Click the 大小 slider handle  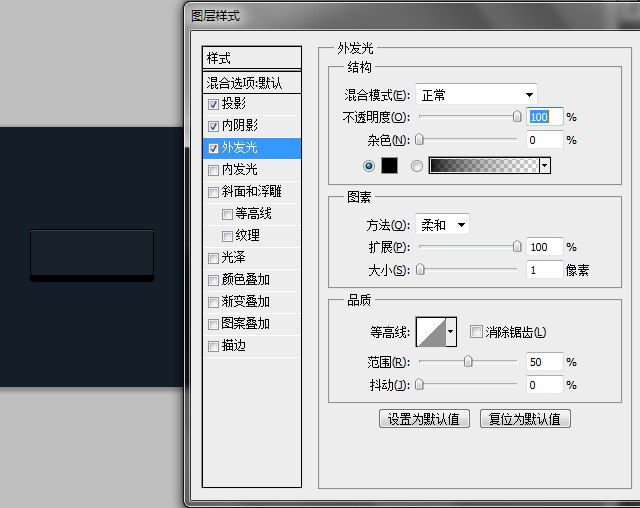tap(420, 270)
